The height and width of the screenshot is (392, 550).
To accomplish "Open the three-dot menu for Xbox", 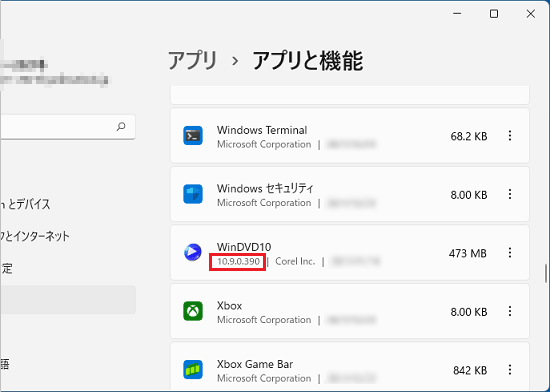I will pyautogui.click(x=510, y=311).
